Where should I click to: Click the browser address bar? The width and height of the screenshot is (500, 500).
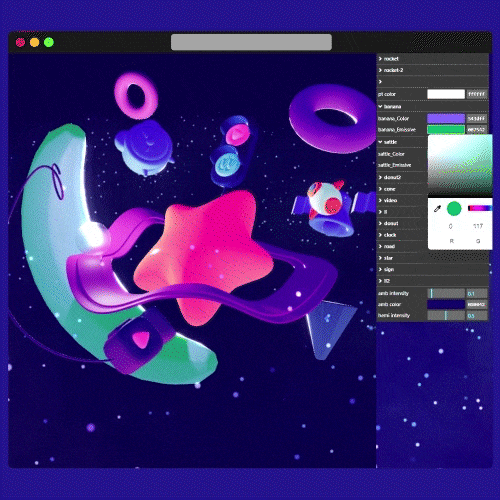tap(251, 42)
